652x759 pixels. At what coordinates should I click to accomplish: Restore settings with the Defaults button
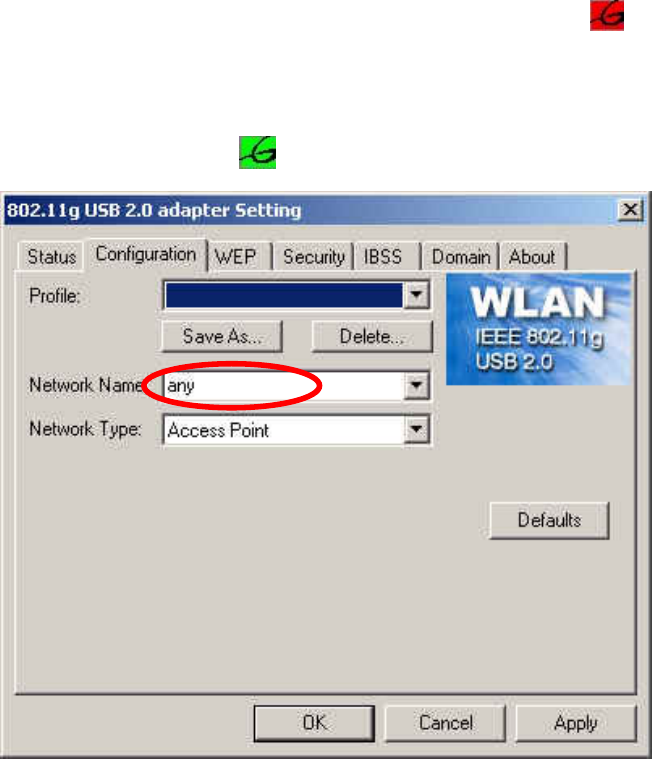click(x=549, y=520)
